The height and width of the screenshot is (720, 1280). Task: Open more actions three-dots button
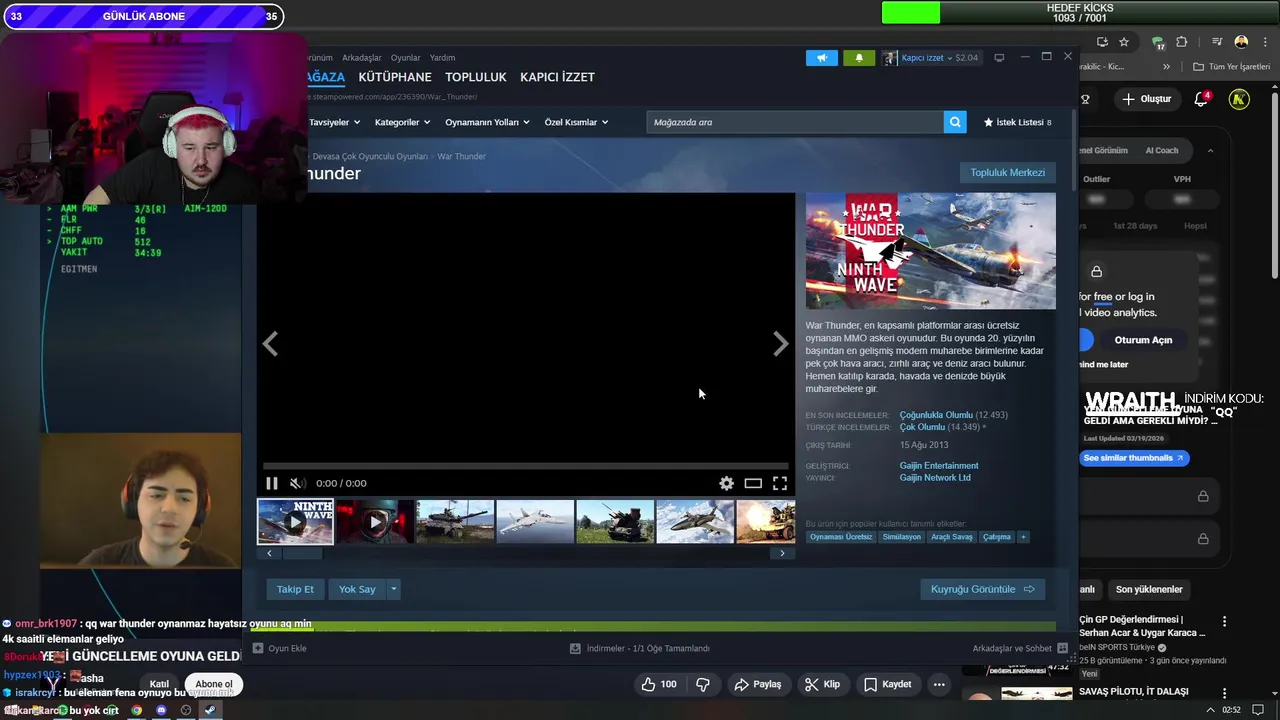click(939, 684)
